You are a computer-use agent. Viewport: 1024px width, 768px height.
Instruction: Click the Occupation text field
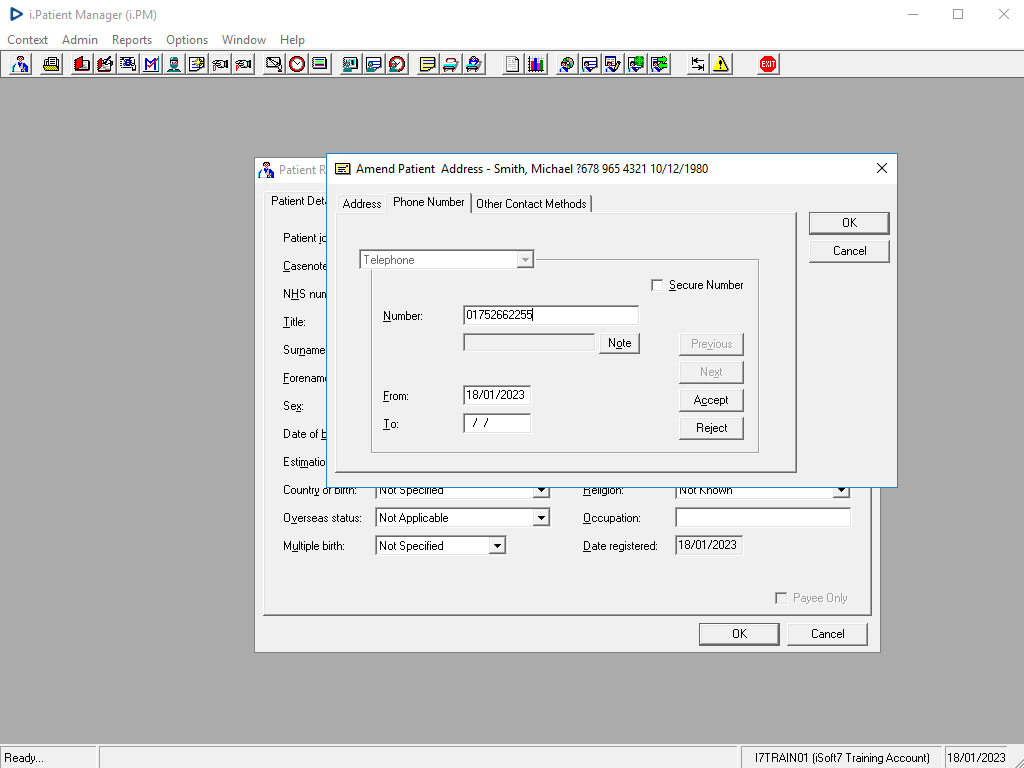click(763, 518)
